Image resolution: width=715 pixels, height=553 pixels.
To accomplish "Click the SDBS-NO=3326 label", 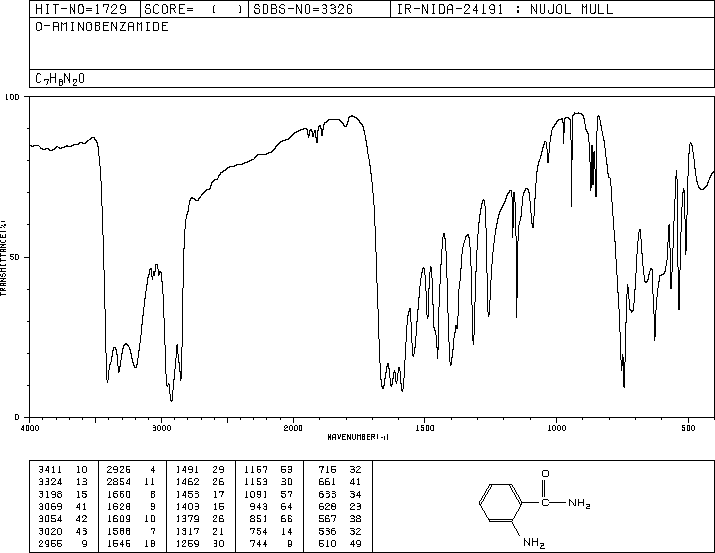I will [303, 9].
